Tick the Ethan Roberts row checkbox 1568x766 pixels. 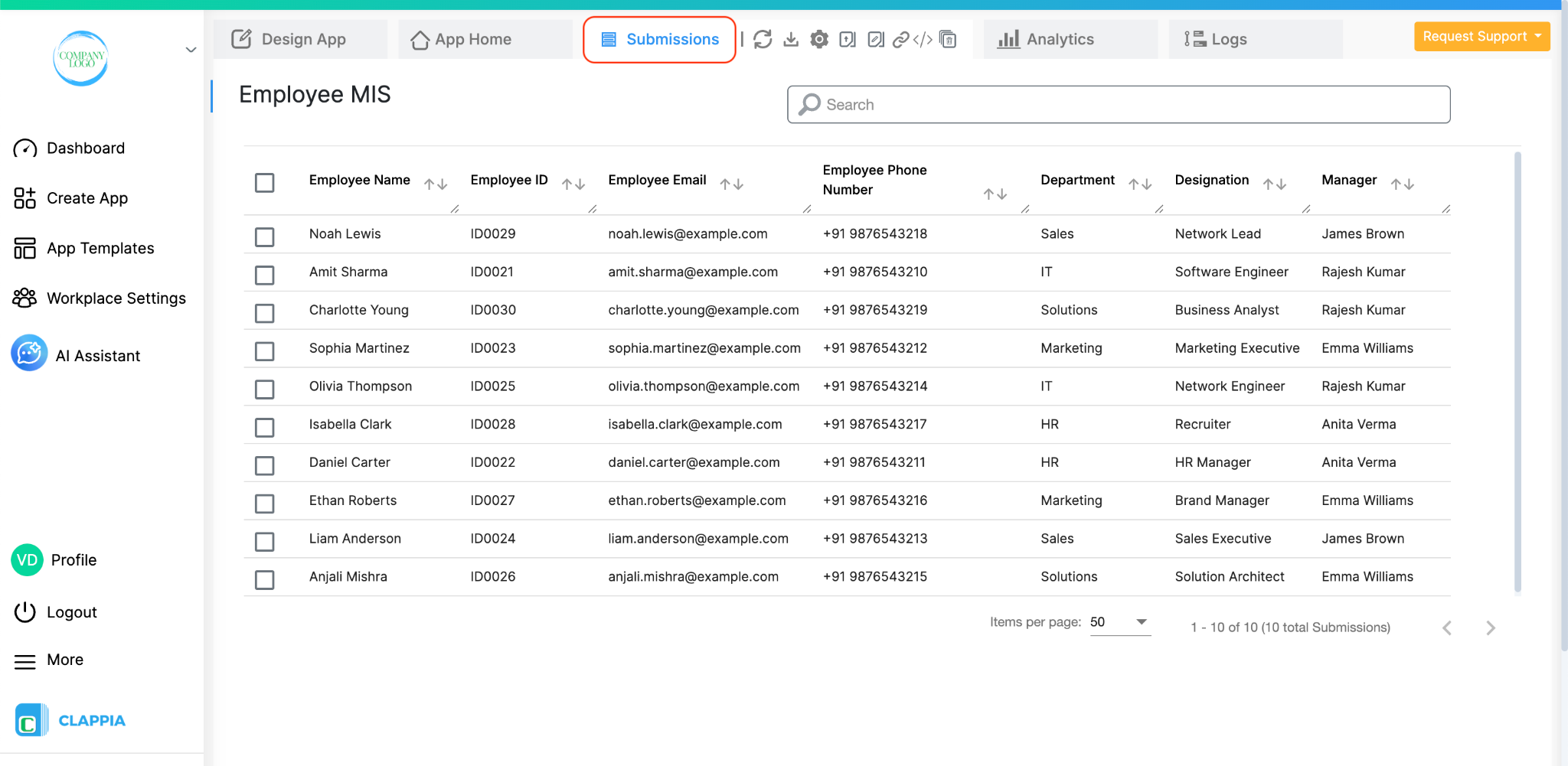click(265, 504)
